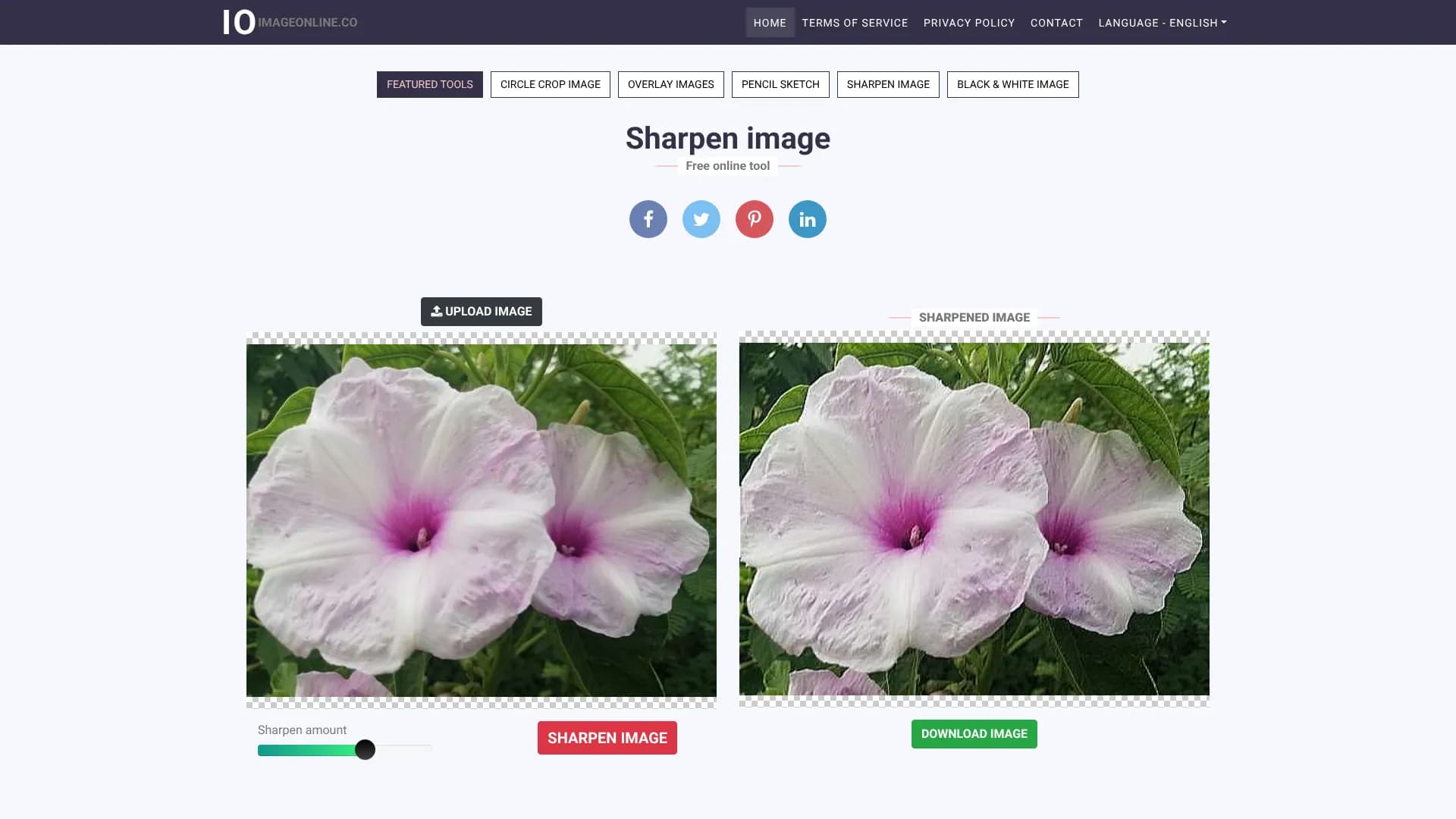Visit the Privacy Policy page
This screenshot has height=819, width=1456.
pos(968,23)
